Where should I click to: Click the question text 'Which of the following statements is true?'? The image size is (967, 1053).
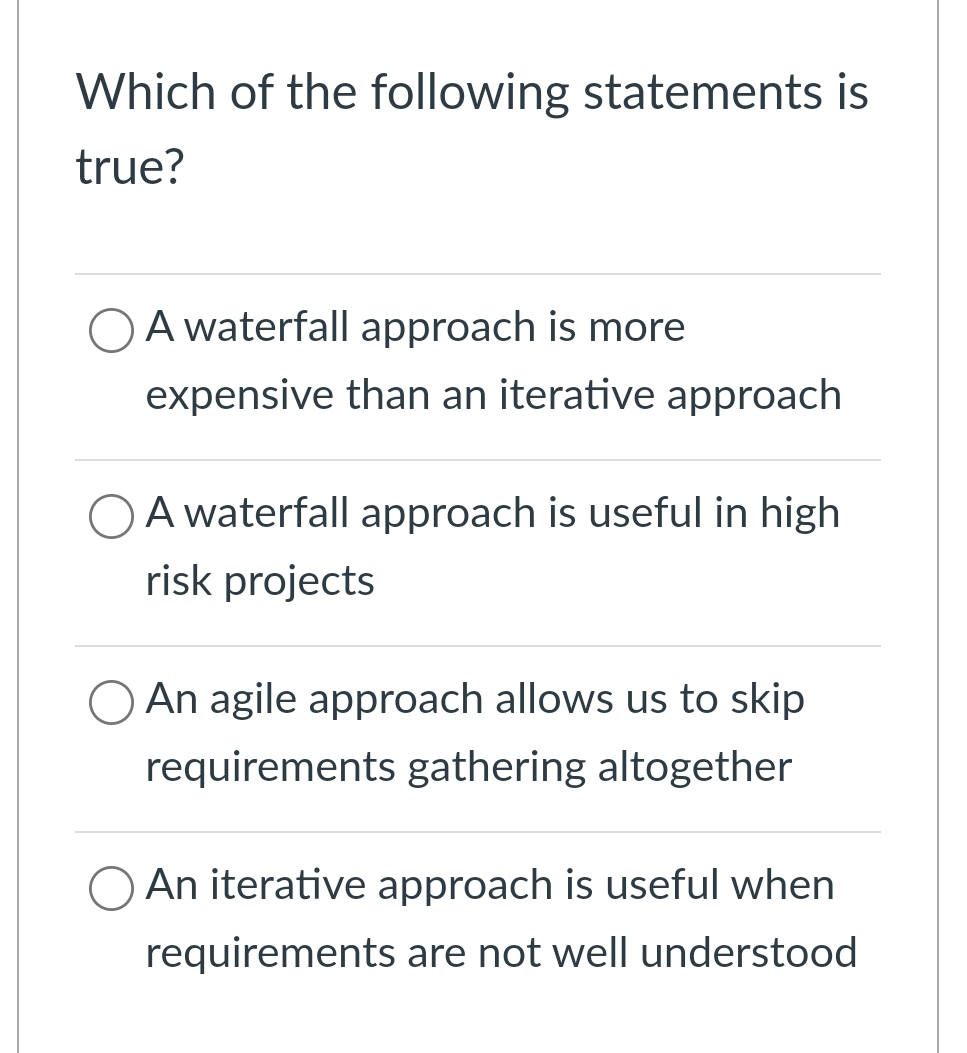tap(472, 128)
